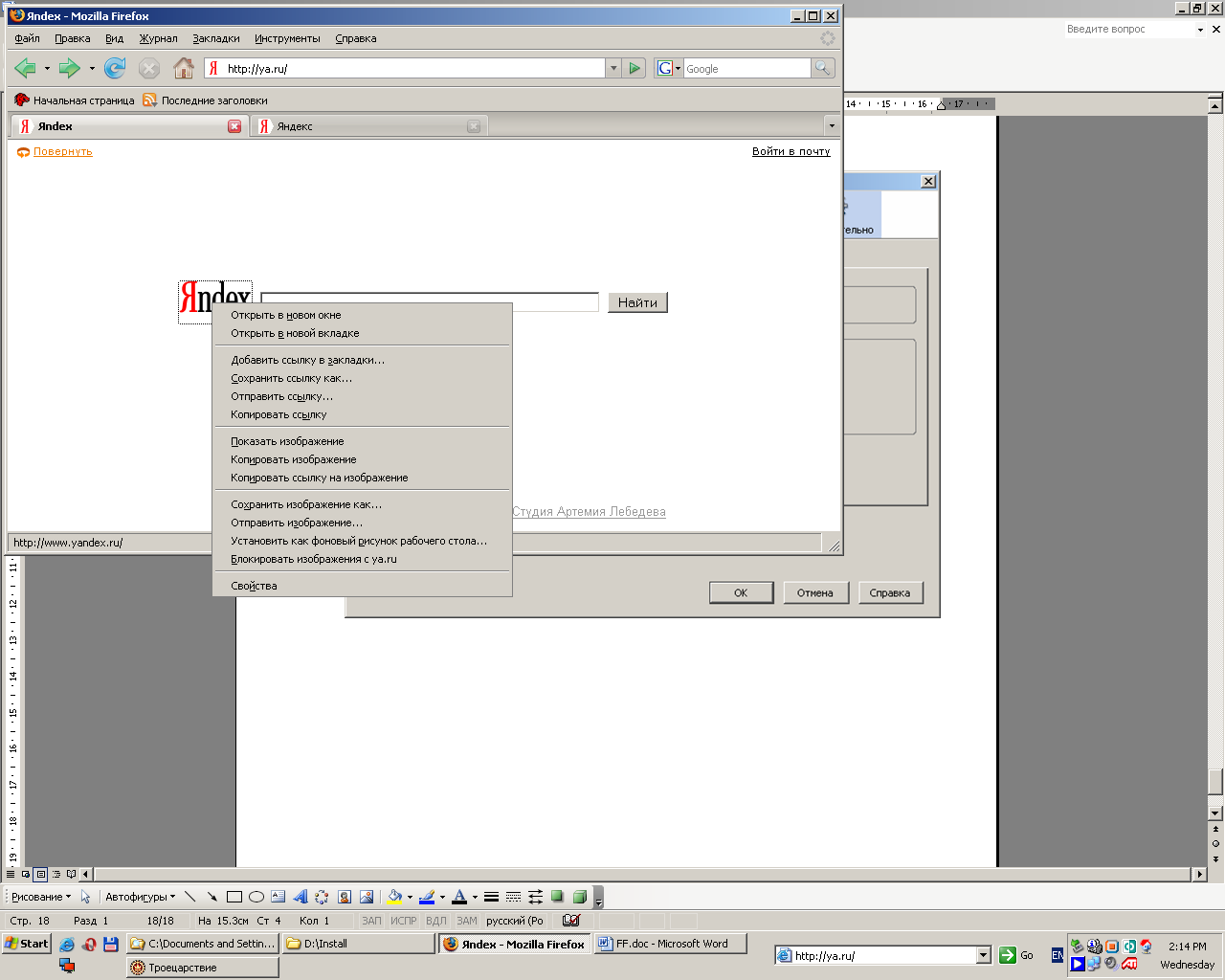Toggle ВДЛ extend selection indicator

pyautogui.click(x=436, y=921)
